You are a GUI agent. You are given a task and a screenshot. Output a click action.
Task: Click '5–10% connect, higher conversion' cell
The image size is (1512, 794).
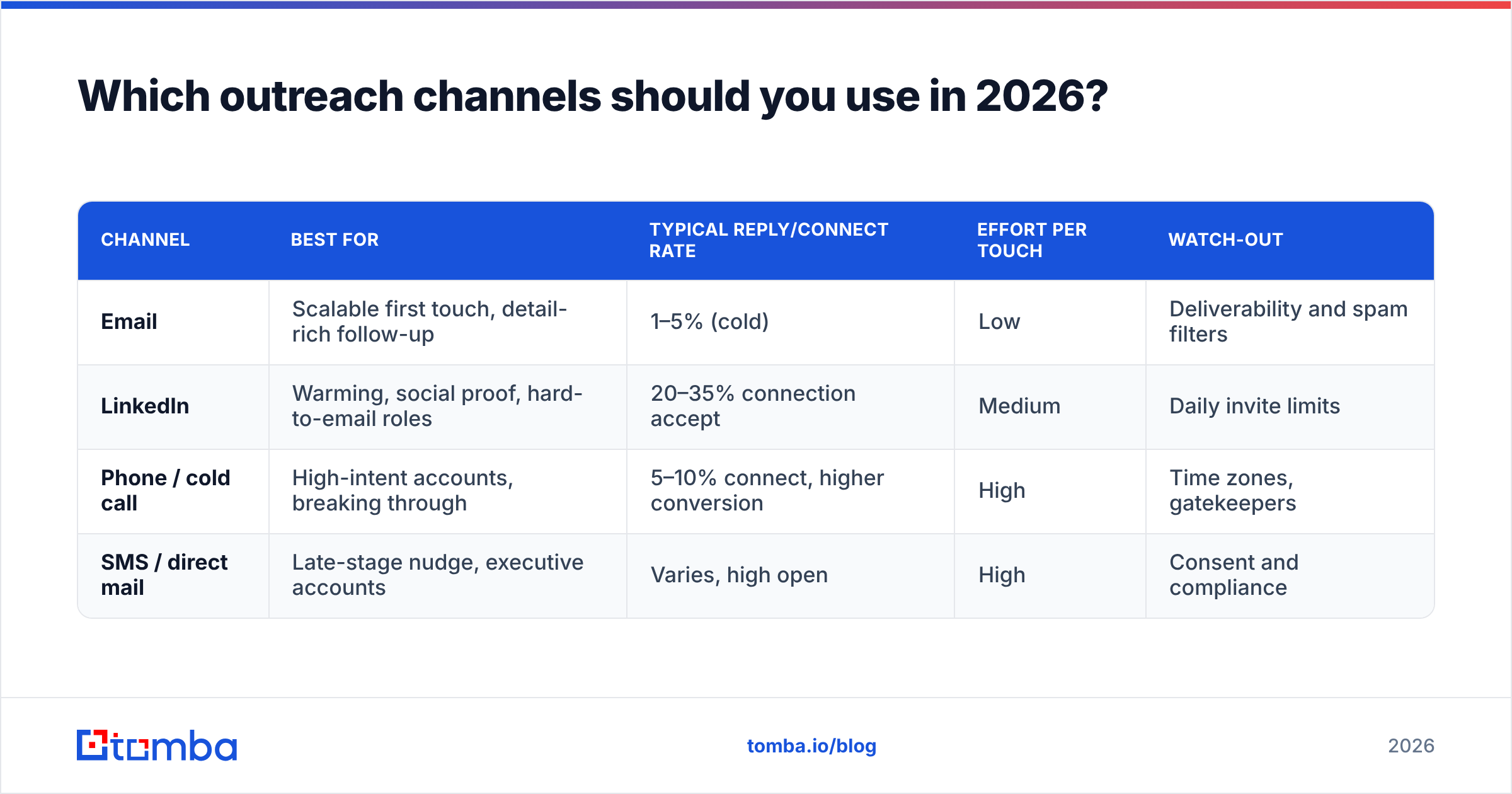791,491
